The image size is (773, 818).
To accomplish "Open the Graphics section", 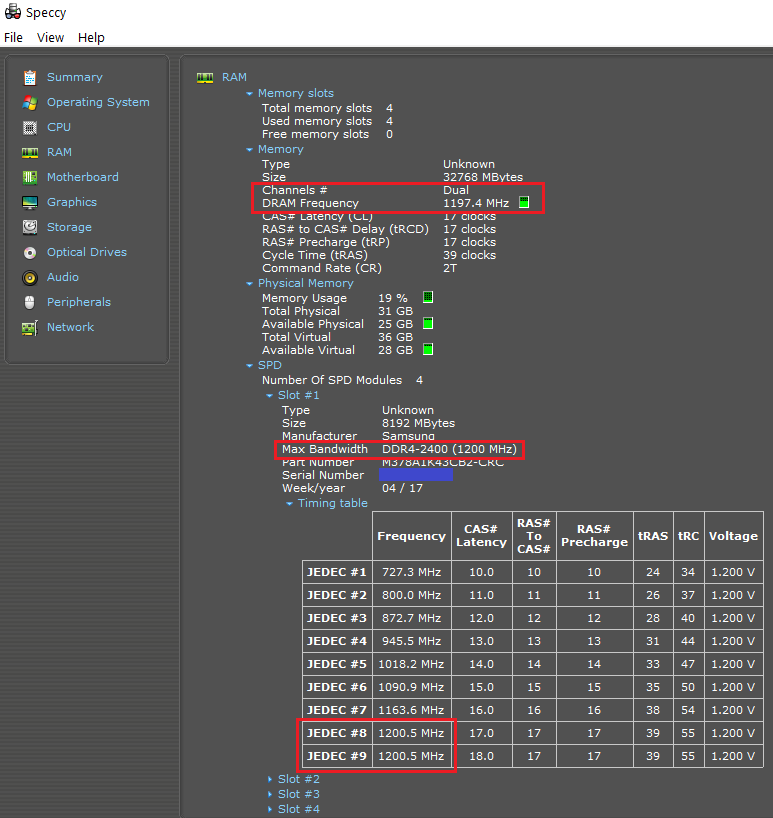I will pyautogui.click(x=72, y=202).
